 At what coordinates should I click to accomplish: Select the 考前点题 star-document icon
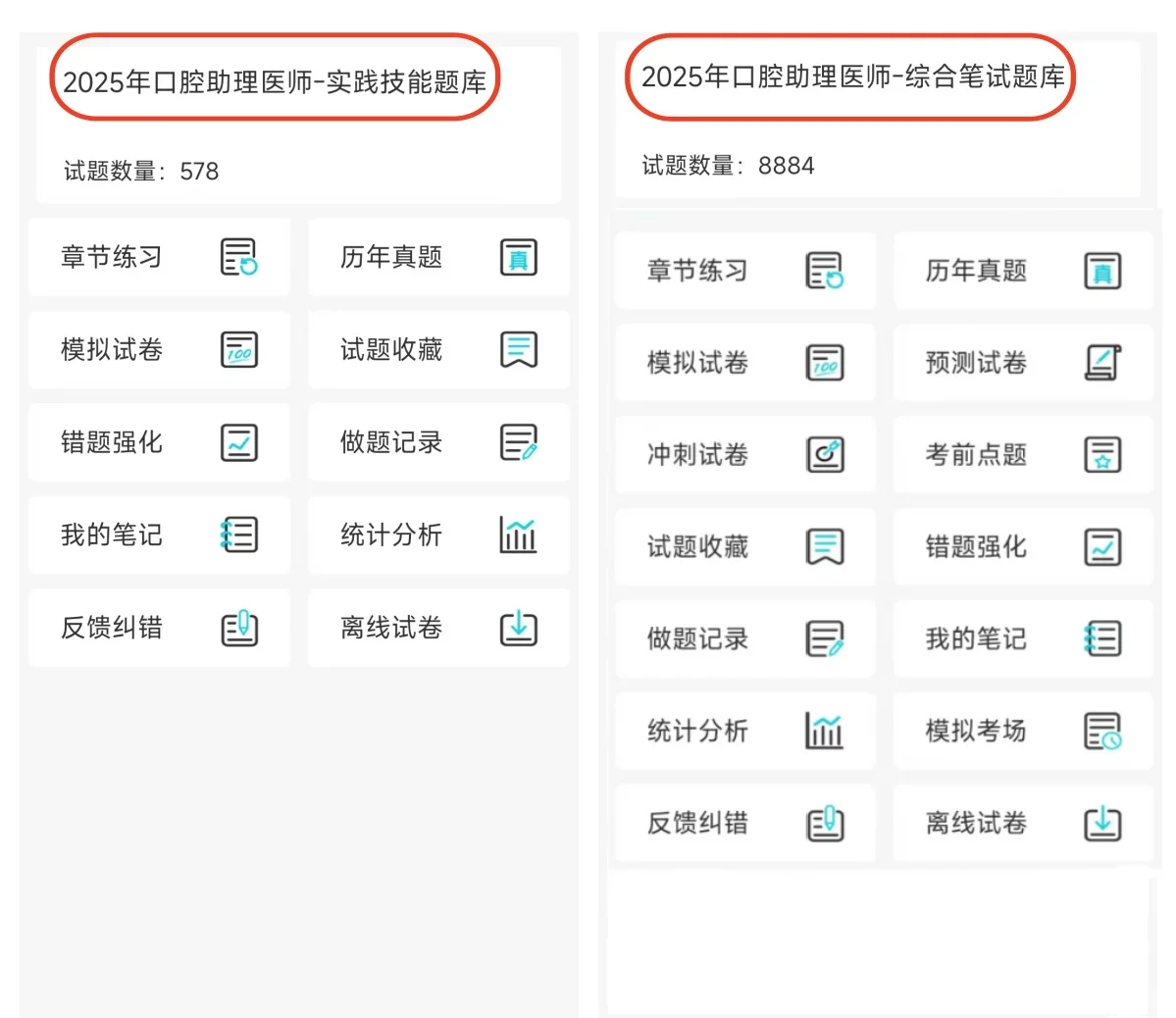tap(1102, 455)
